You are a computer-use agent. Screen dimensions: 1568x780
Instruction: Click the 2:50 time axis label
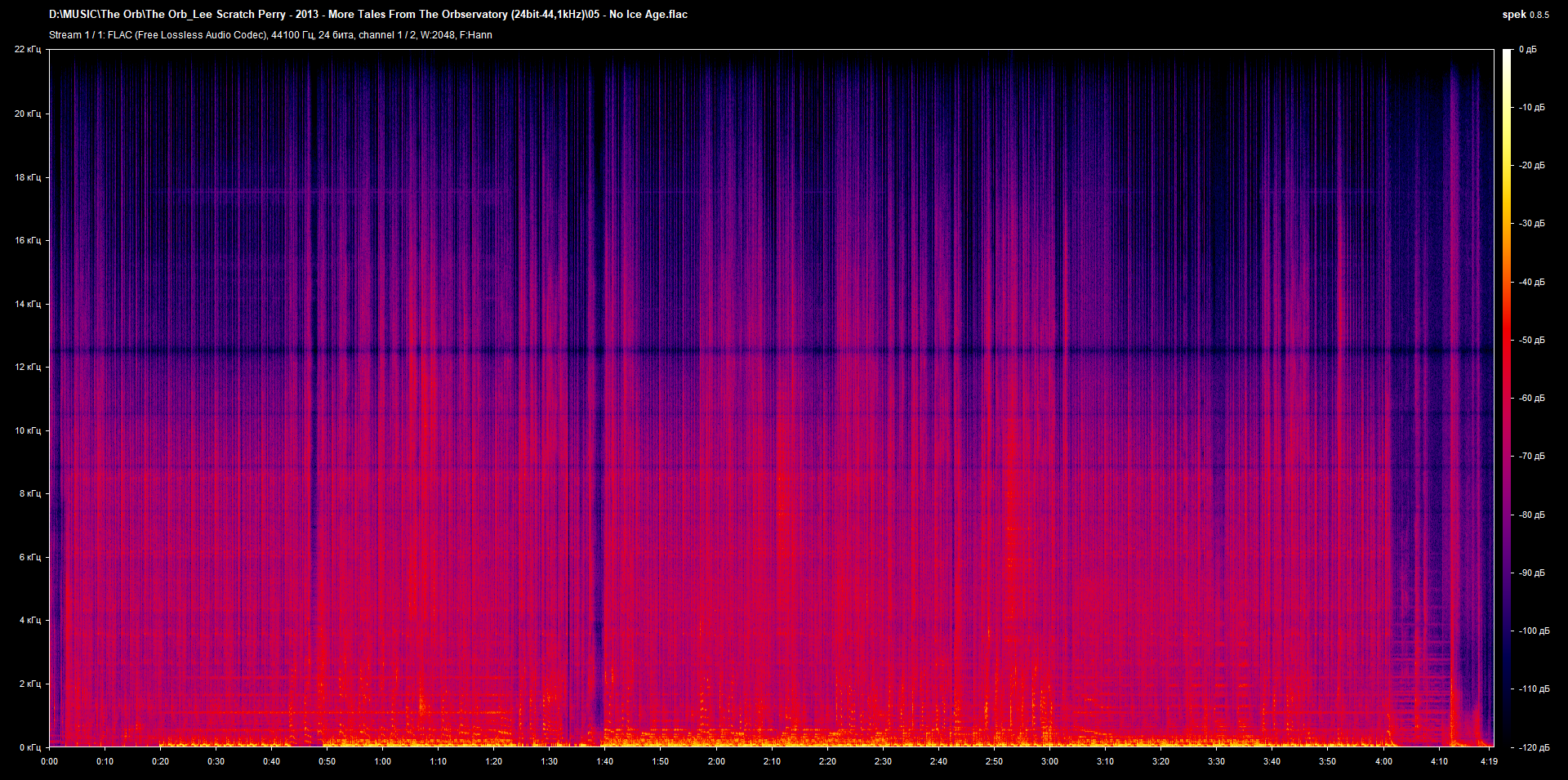coord(994,761)
